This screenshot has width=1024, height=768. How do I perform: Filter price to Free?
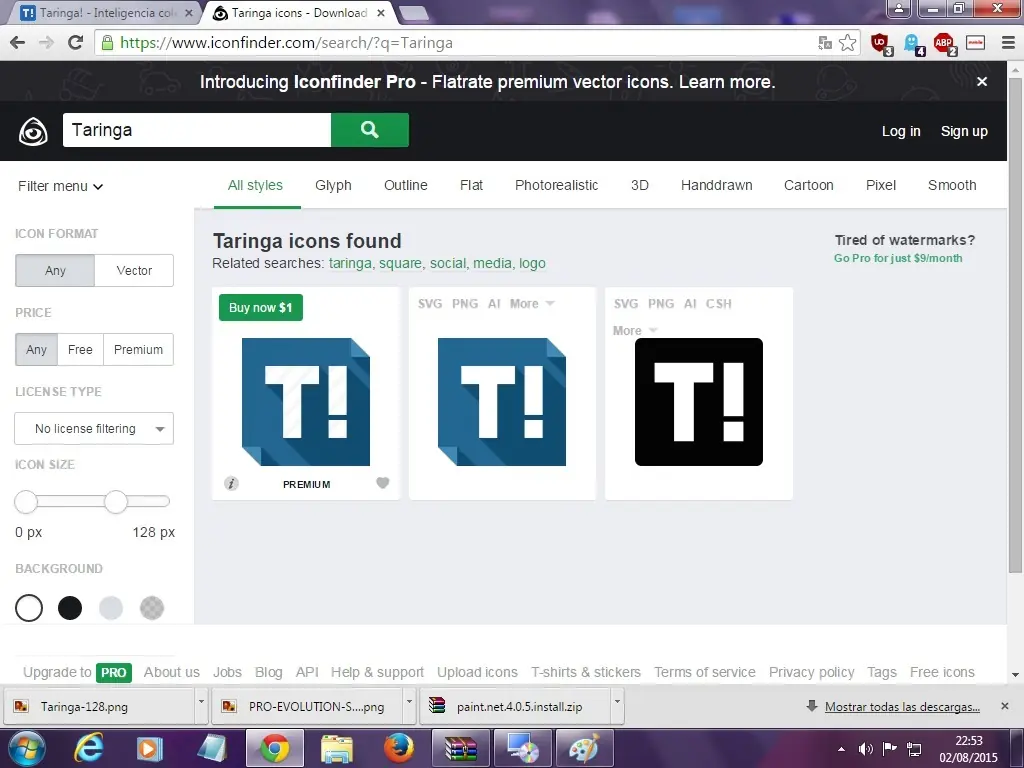pos(80,349)
